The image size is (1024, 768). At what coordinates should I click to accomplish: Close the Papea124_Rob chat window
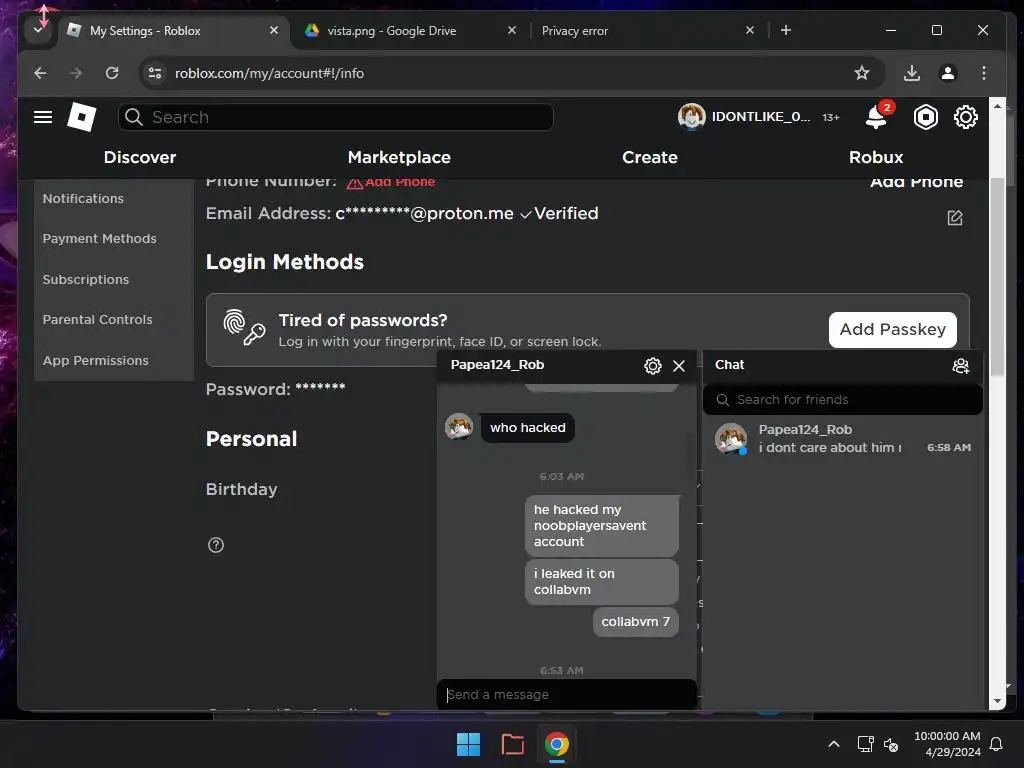pyautogui.click(x=679, y=366)
